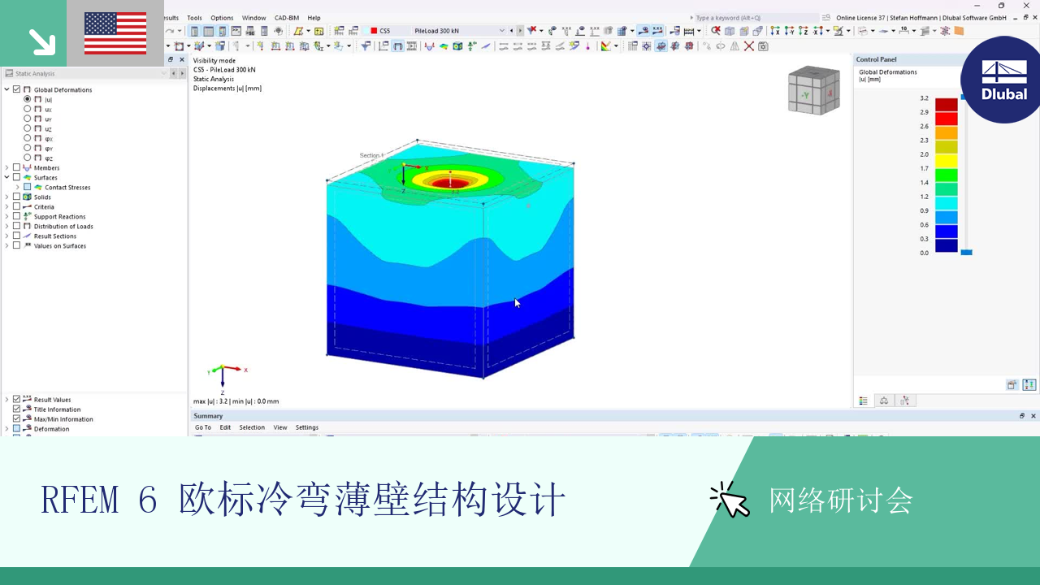This screenshot has width=1040, height=585.
Task: Expand the Result Values node
Action: (7, 399)
